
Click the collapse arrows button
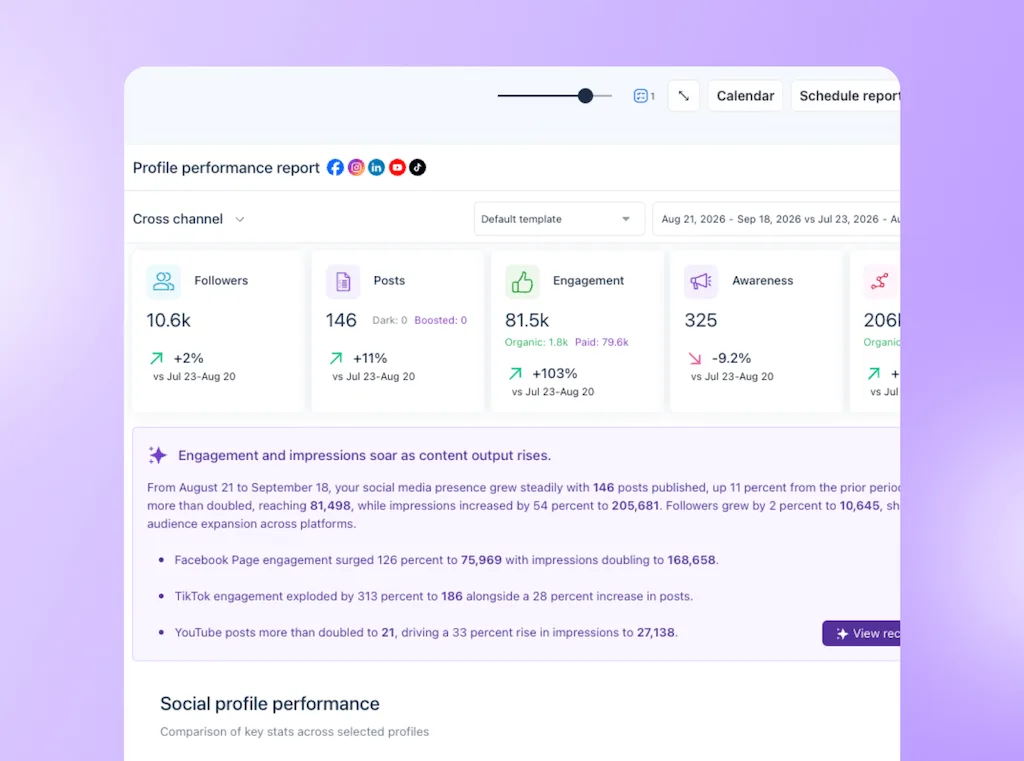point(684,96)
